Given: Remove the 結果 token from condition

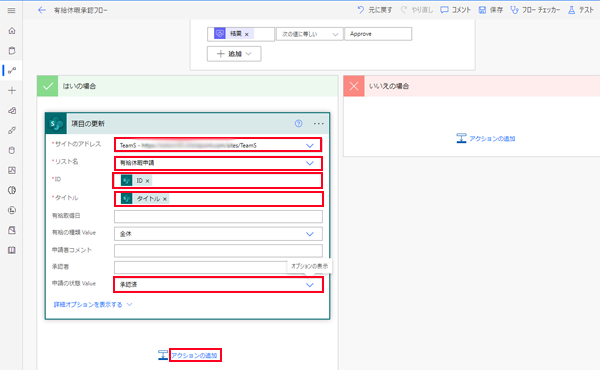Looking at the screenshot, I should point(247,34).
